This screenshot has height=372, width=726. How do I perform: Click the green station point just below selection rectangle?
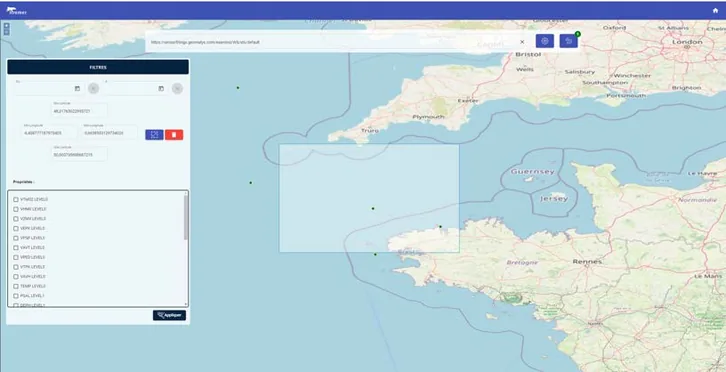click(x=375, y=254)
